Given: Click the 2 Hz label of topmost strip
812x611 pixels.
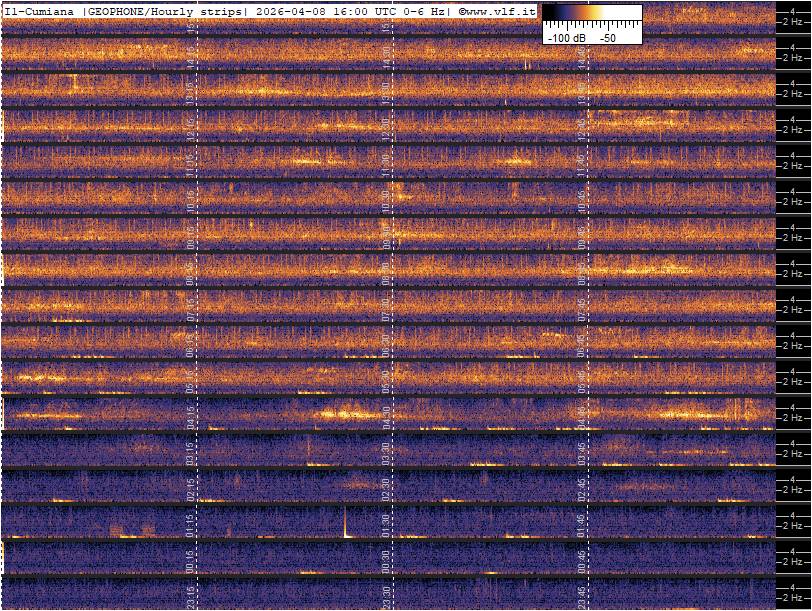Looking at the screenshot, I should pos(793,20).
